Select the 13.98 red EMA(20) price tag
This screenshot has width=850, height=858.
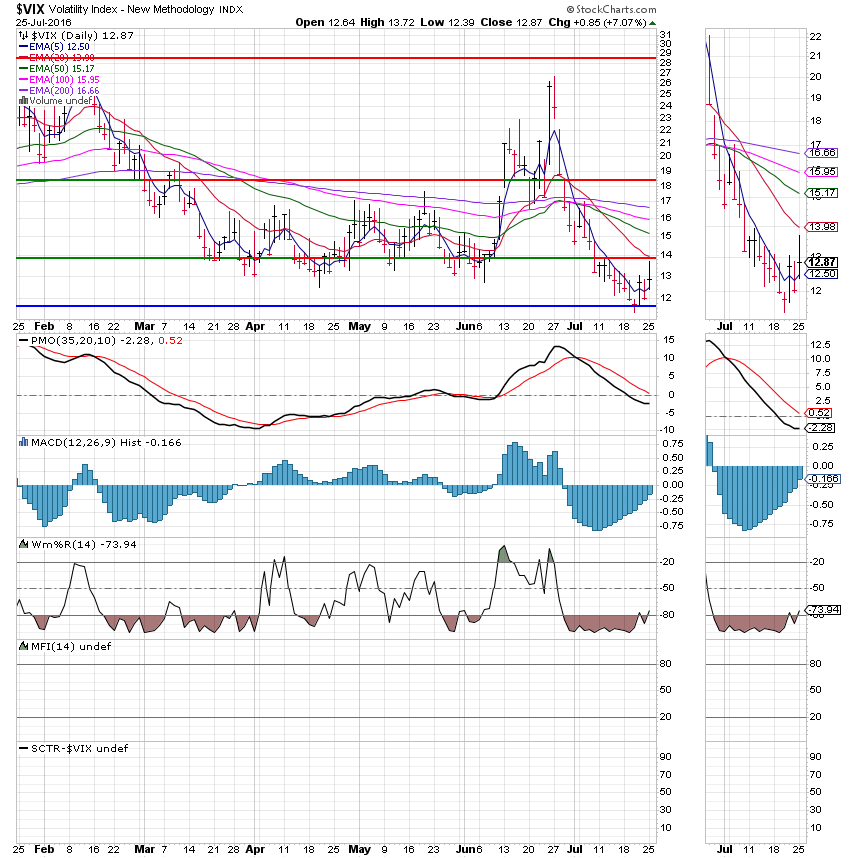tap(824, 227)
